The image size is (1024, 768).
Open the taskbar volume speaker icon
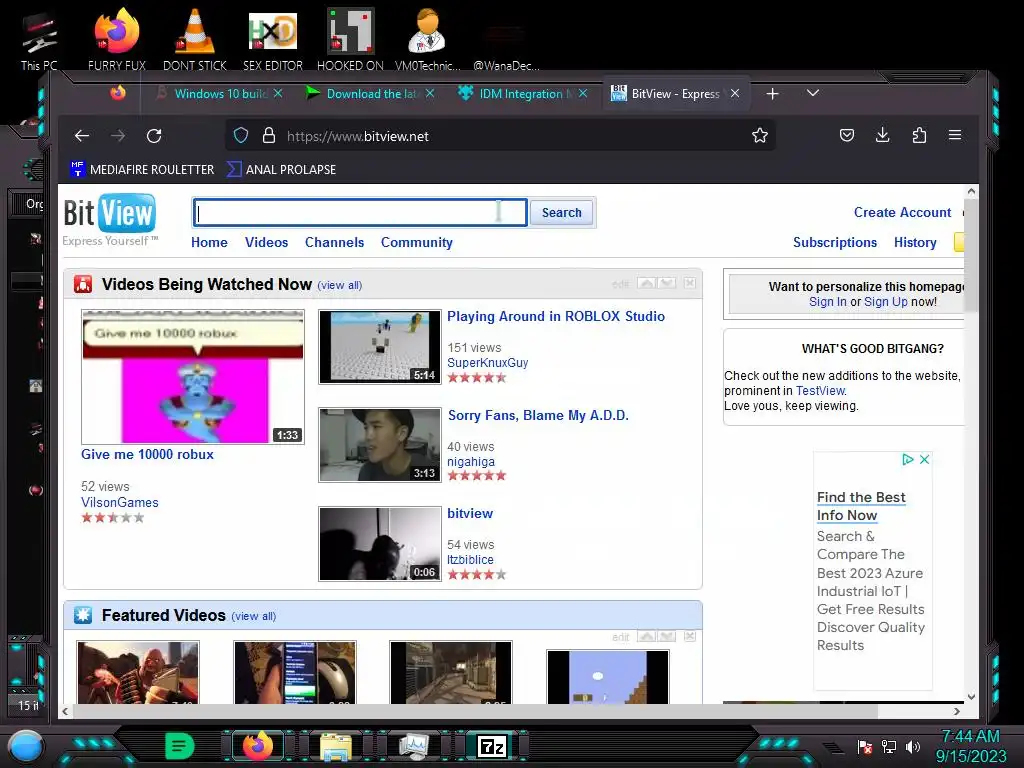coord(913,746)
